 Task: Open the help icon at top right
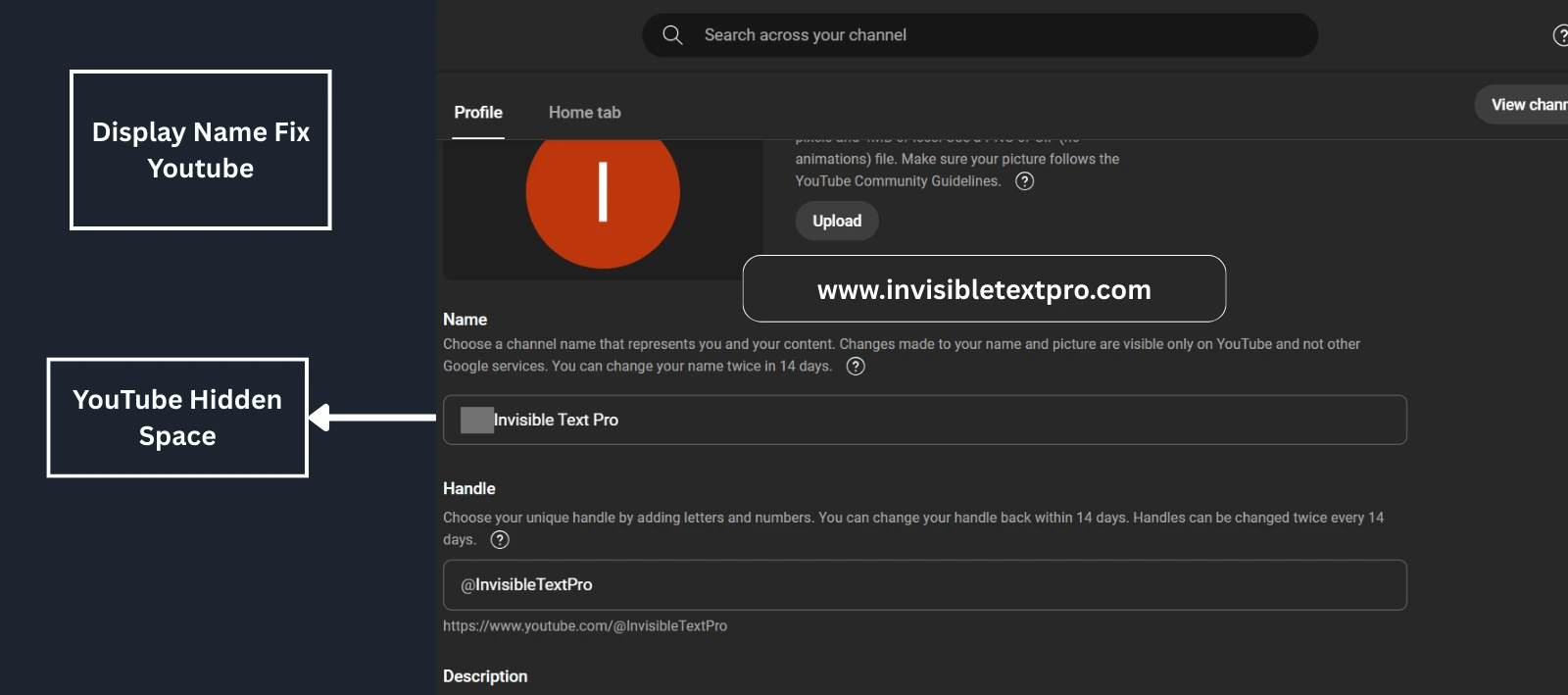(x=1560, y=35)
